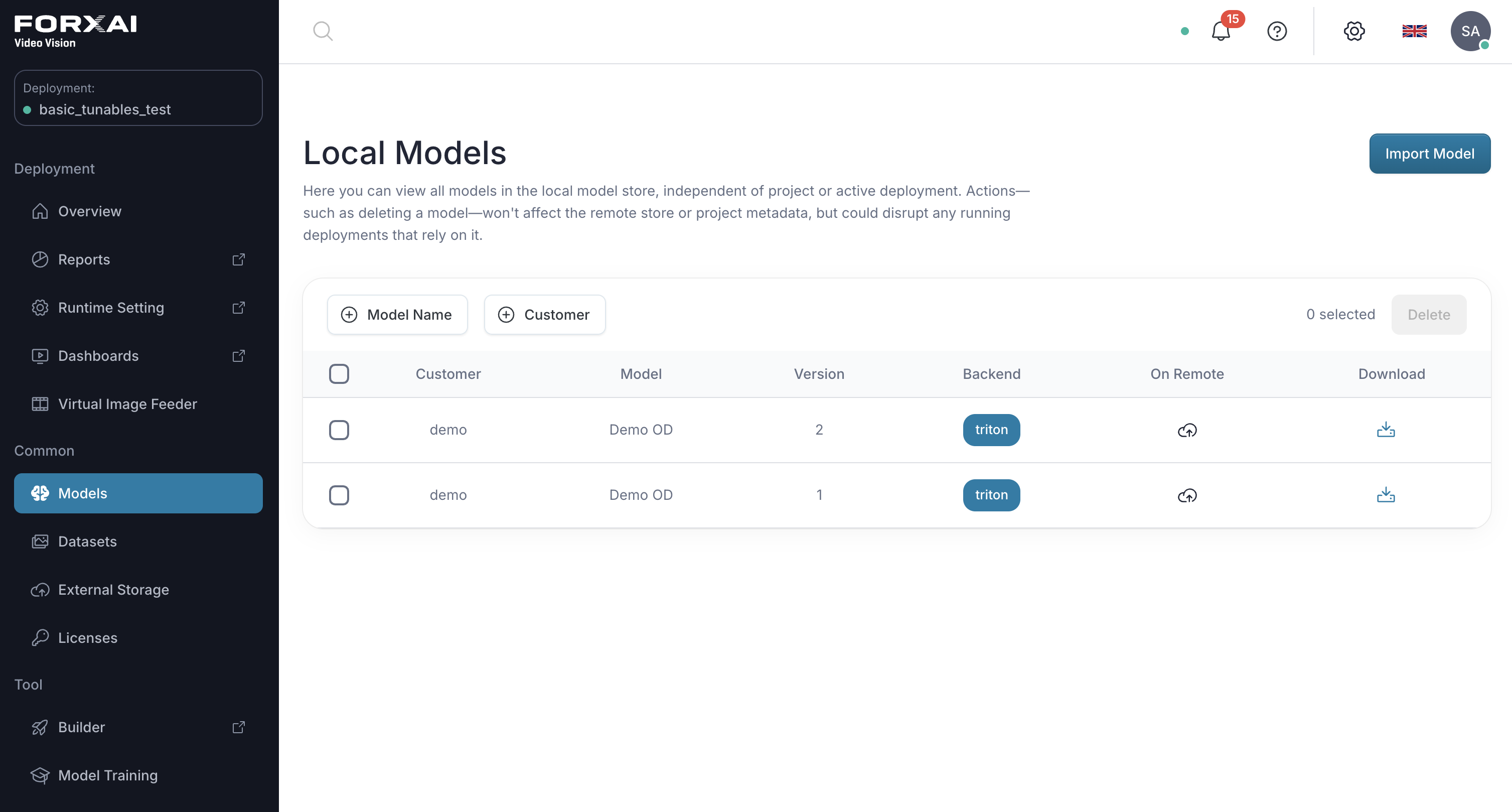The height and width of the screenshot is (812, 1512).
Task: Click the triton badge for version 2
Action: pyautogui.click(x=991, y=430)
